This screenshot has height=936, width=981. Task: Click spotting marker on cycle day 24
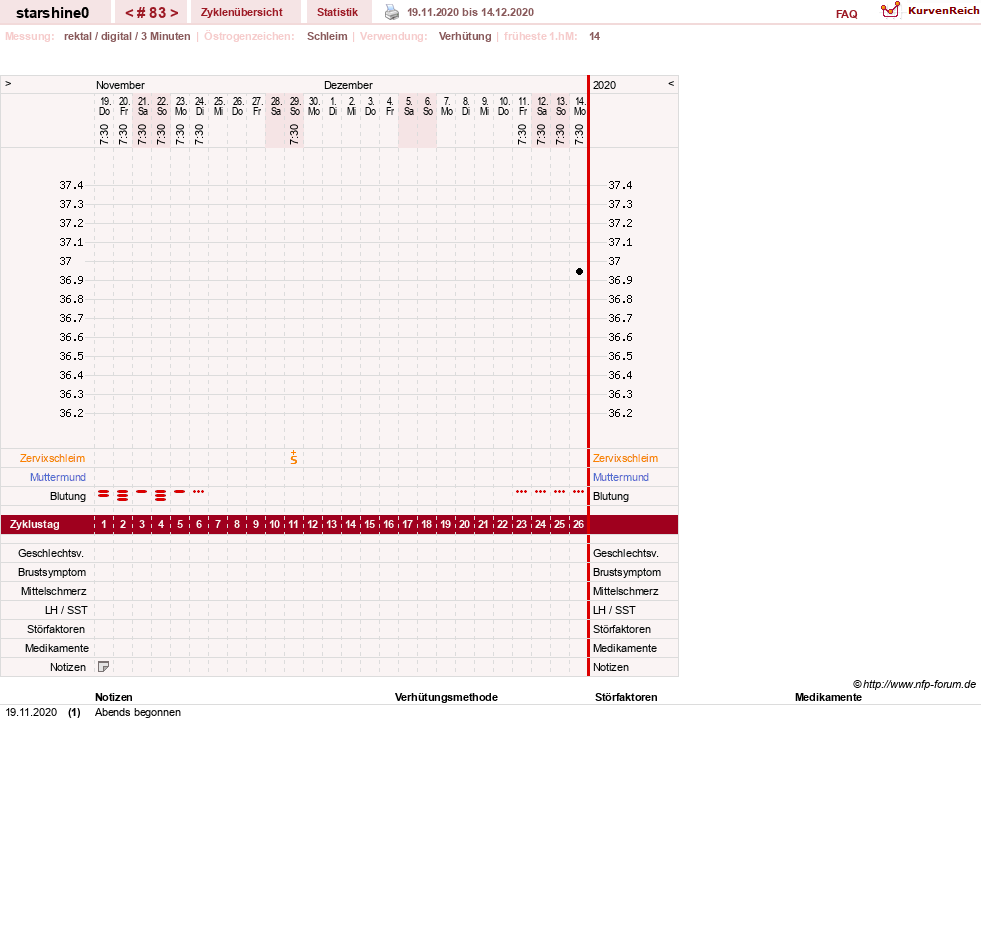point(541,492)
